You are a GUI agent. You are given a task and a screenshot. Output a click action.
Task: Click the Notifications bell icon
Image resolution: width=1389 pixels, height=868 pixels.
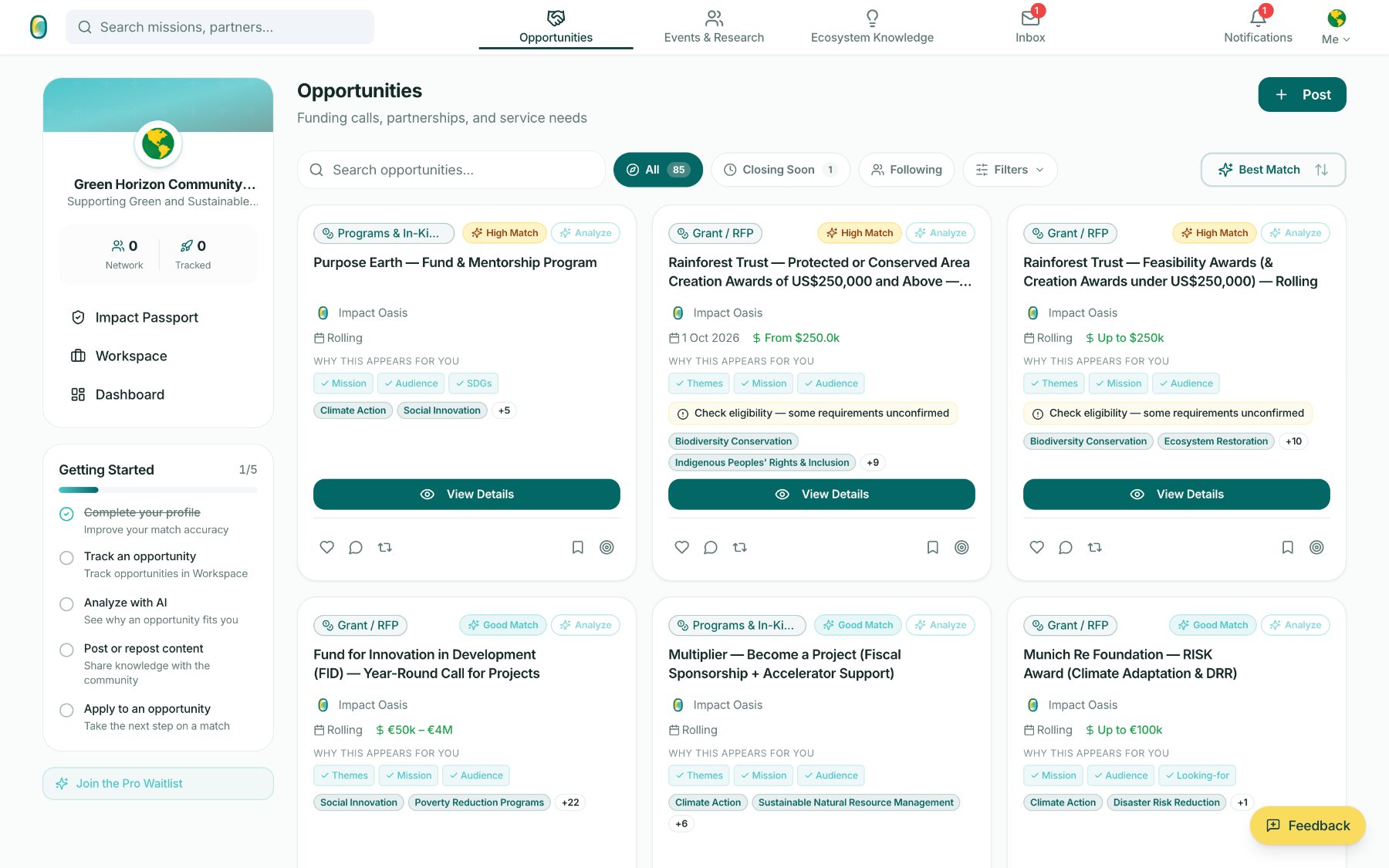[1258, 18]
